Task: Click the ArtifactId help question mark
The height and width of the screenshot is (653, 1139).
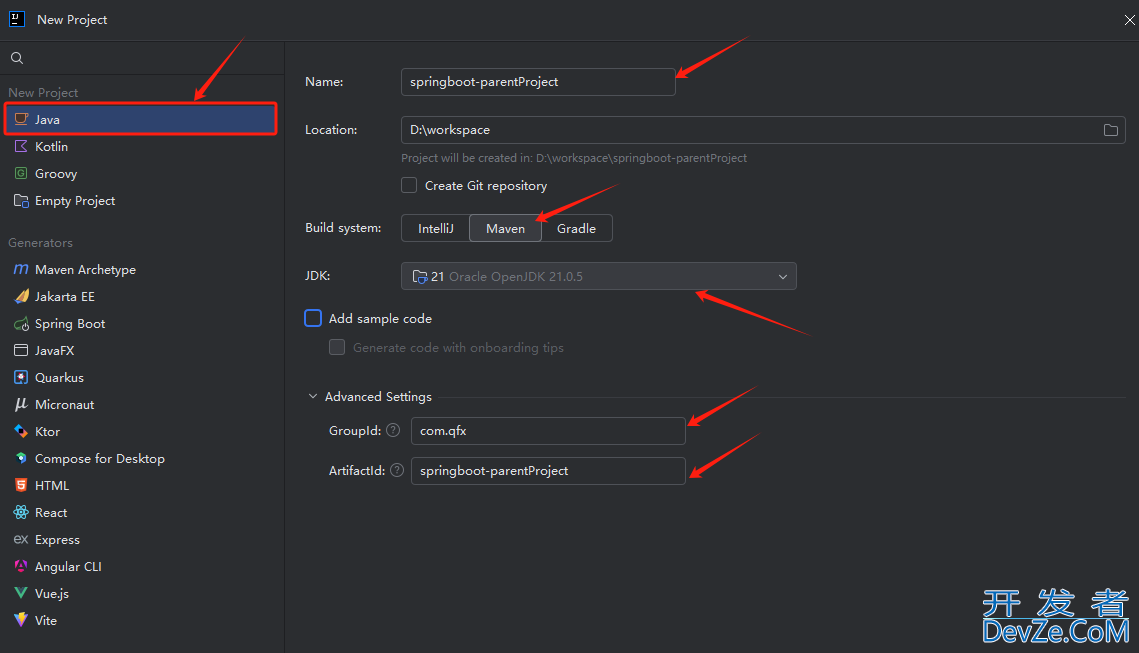Action: [x=397, y=470]
